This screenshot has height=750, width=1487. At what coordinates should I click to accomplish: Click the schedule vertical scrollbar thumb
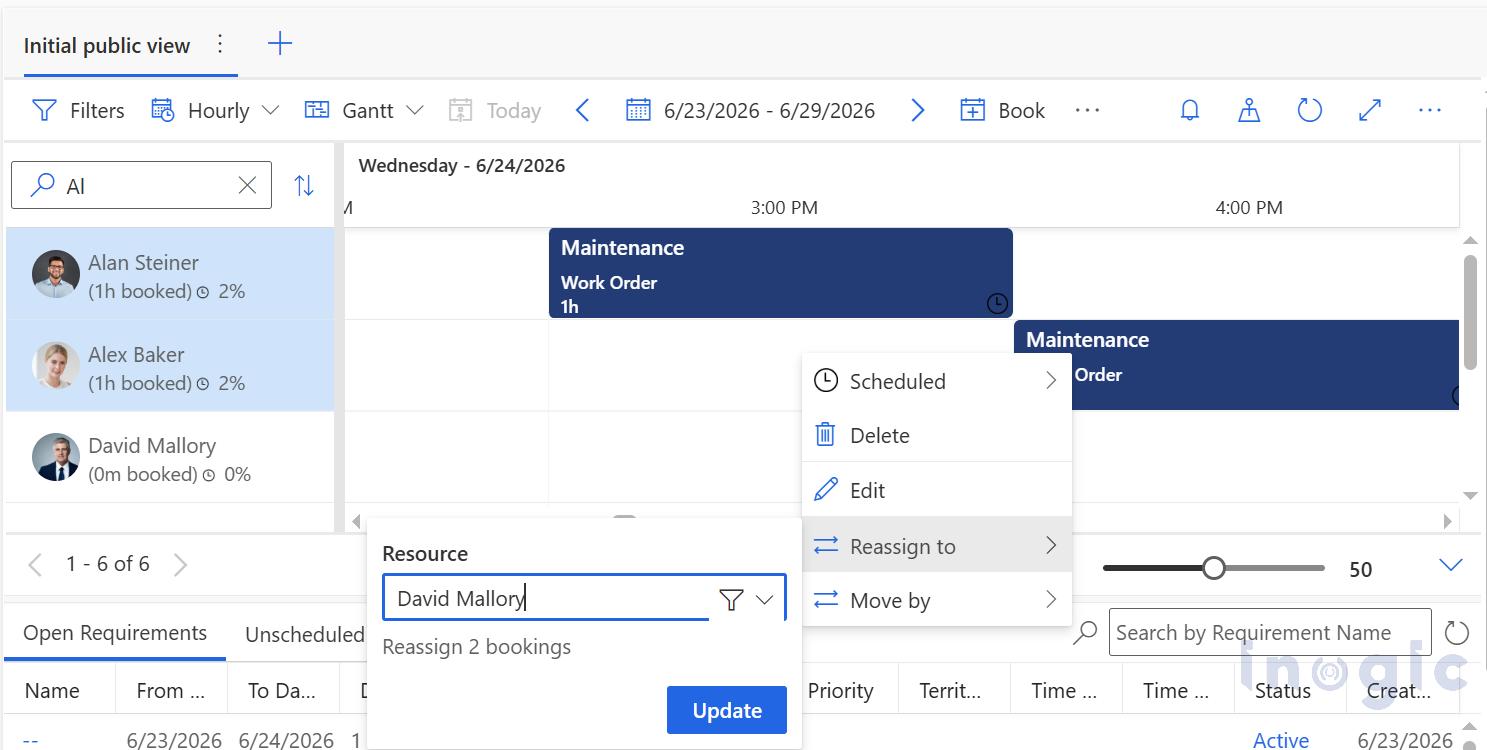[x=1470, y=312]
